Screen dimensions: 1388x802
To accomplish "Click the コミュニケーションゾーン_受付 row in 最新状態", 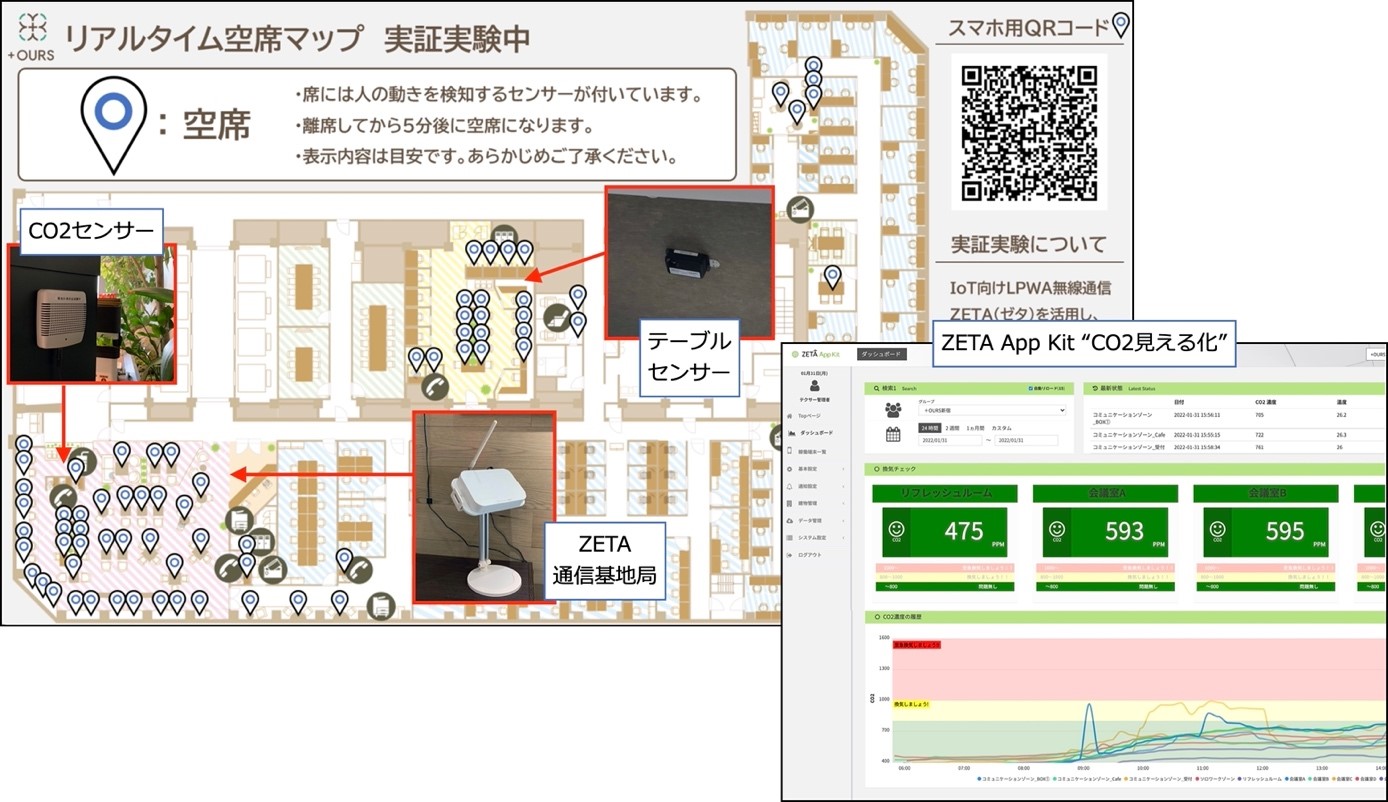I will pos(1237,448).
